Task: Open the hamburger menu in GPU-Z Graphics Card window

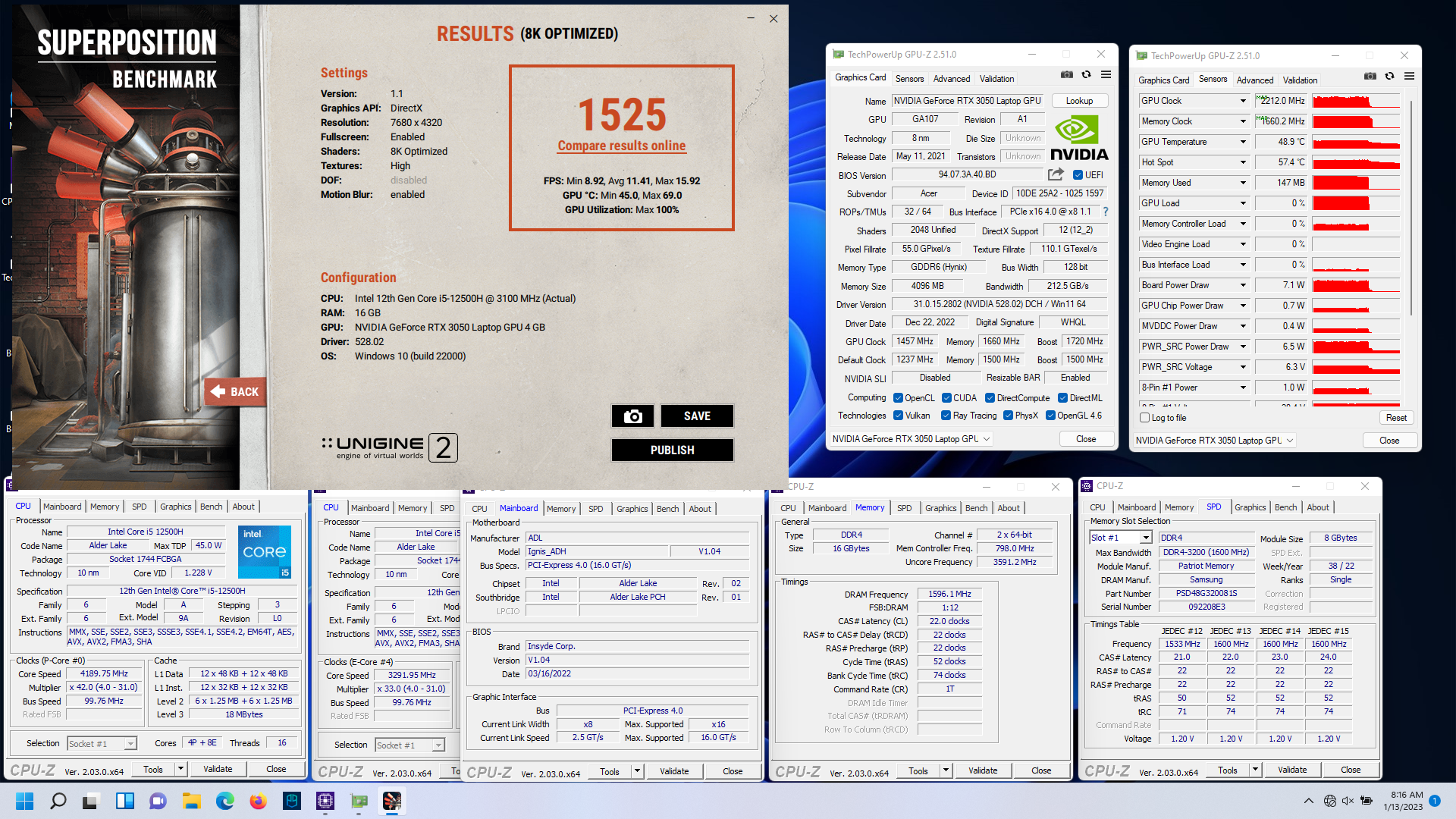Action: pos(1106,75)
